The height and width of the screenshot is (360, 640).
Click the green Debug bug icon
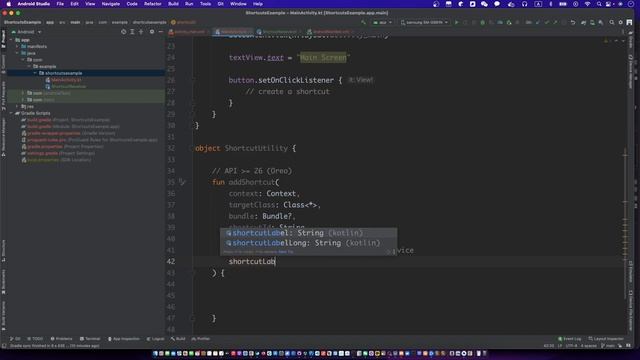[x=482, y=22]
